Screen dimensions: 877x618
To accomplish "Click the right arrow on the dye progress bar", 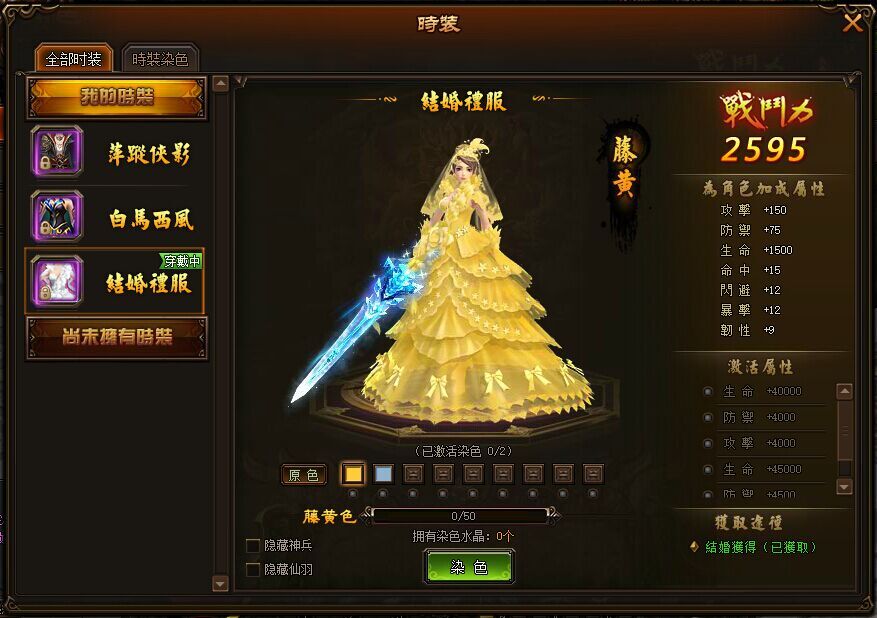I will 553,515.
